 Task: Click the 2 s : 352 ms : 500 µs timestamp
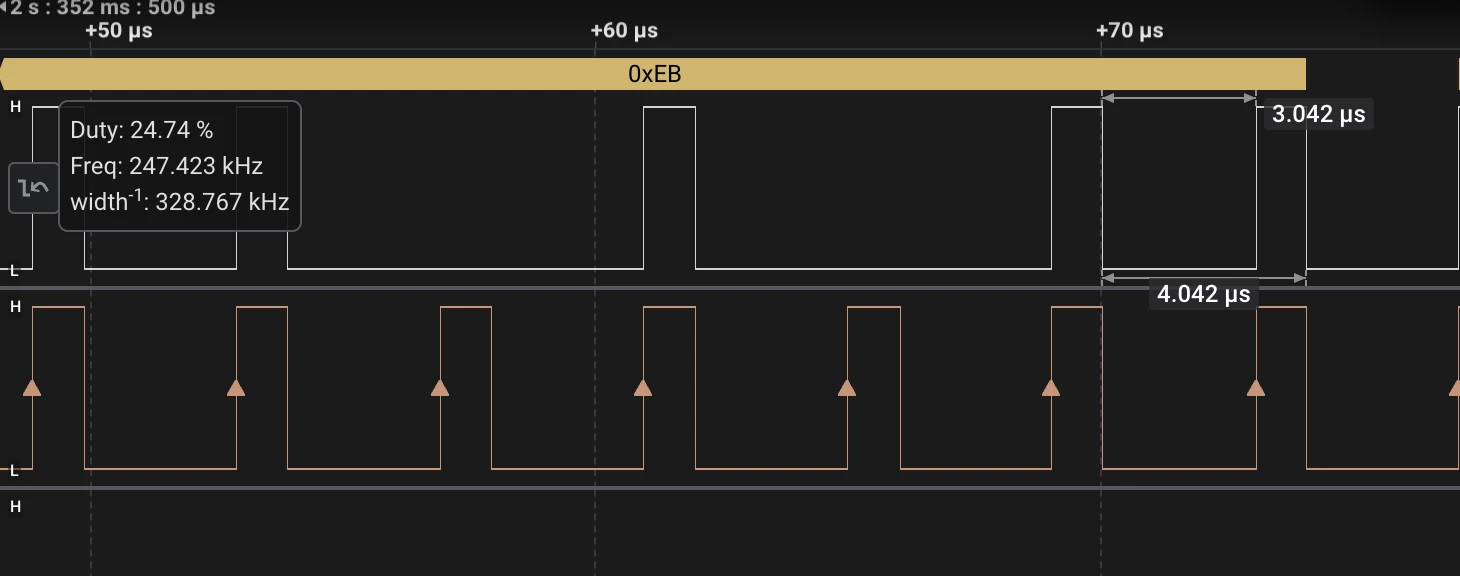pyautogui.click(x=113, y=8)
